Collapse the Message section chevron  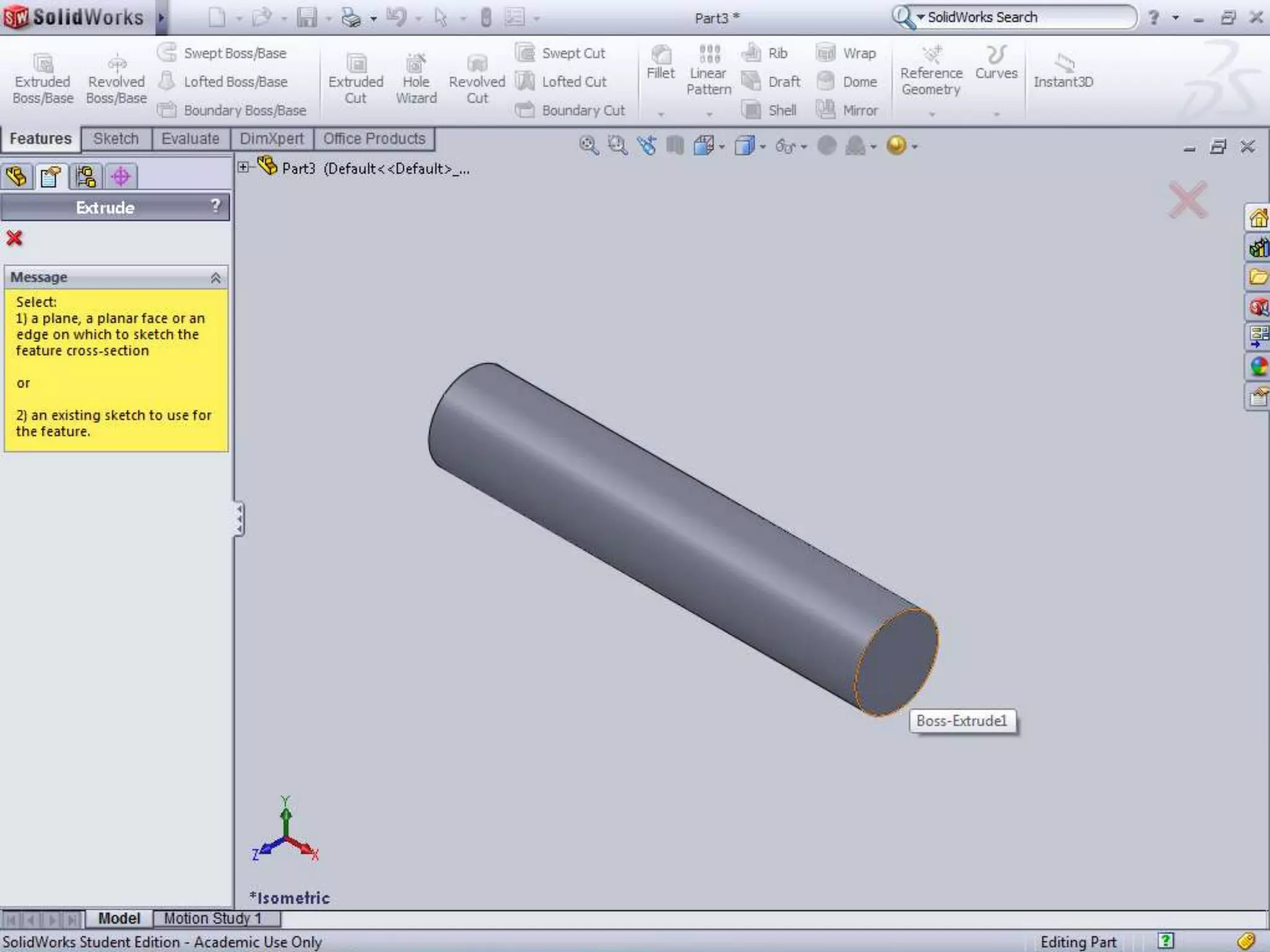pos(216,278)
